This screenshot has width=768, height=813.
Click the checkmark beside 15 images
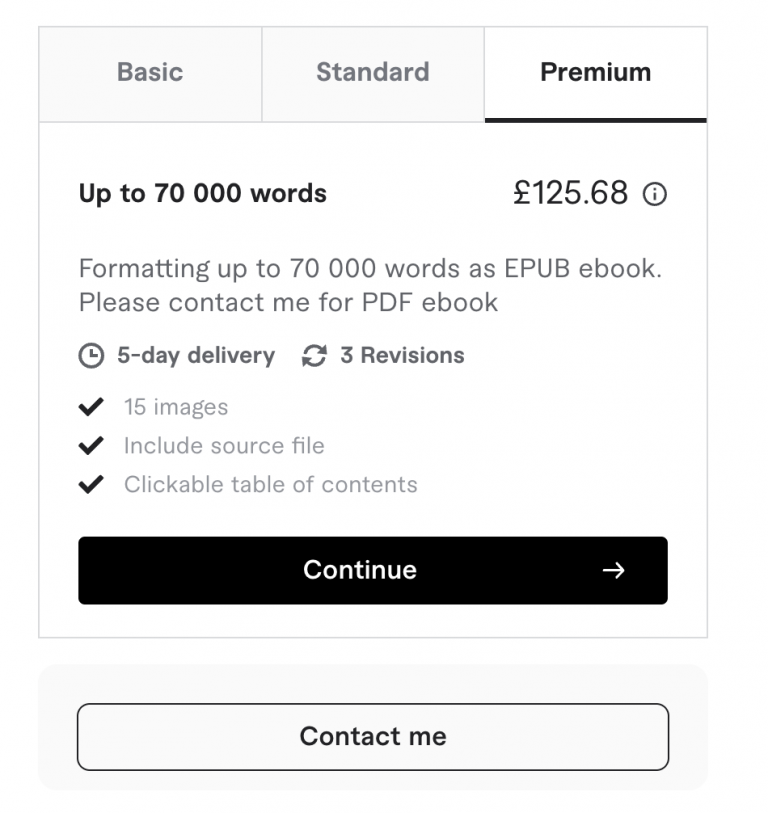coord(91,406)
